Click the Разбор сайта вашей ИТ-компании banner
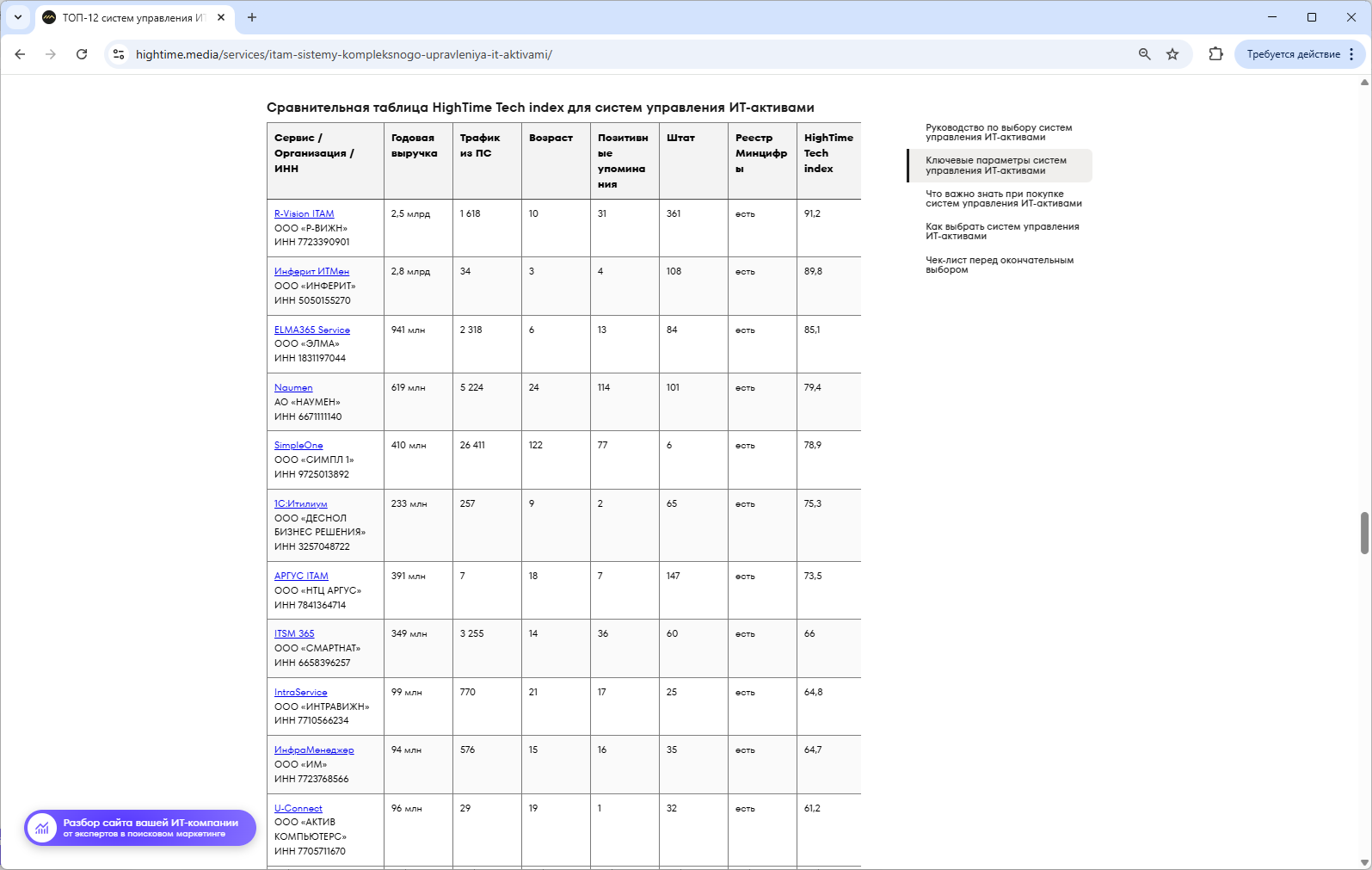The image size is (1372, 870). (x=140, y=828)
